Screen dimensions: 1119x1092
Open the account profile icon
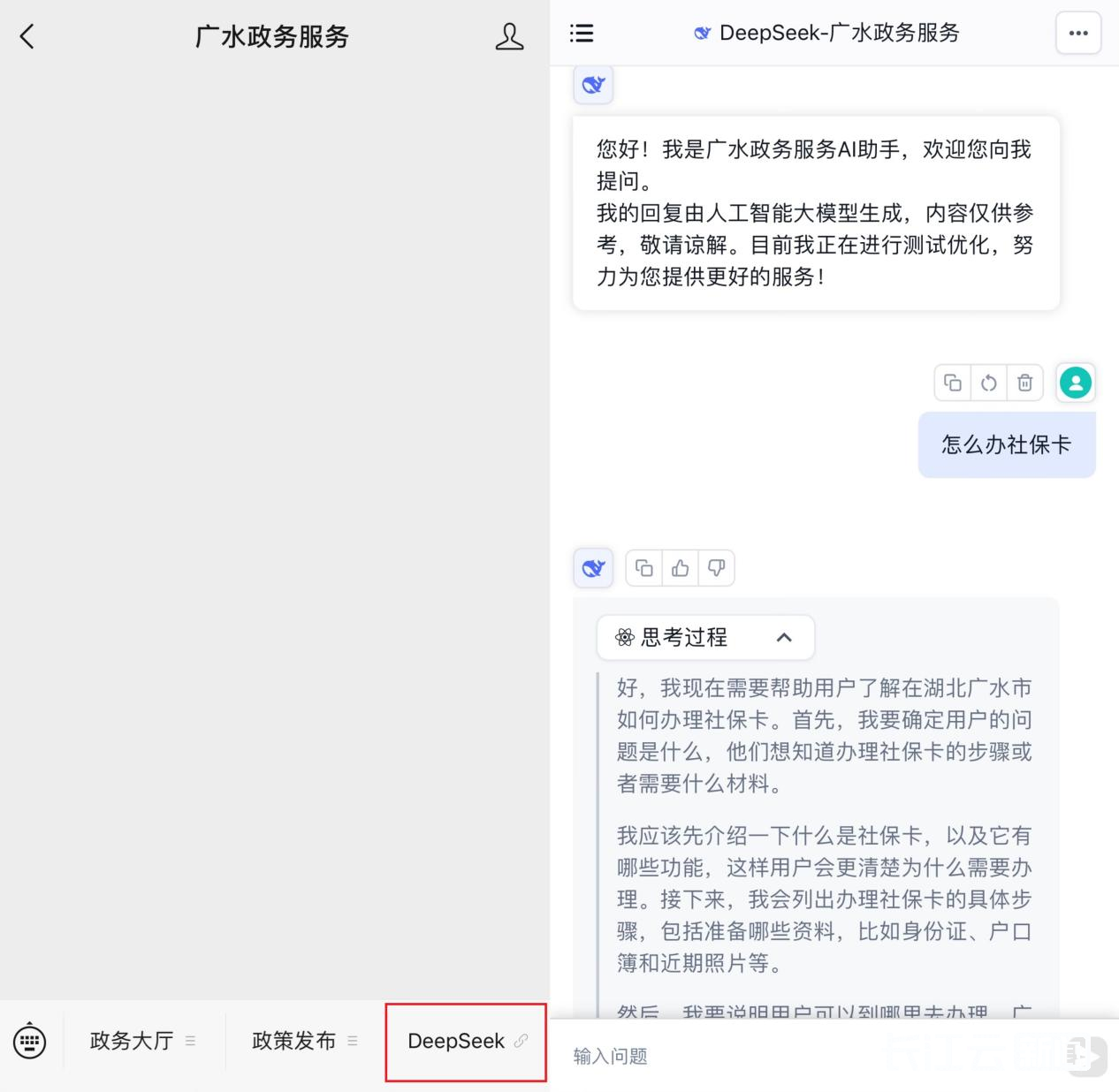click(x=509, y=36)
